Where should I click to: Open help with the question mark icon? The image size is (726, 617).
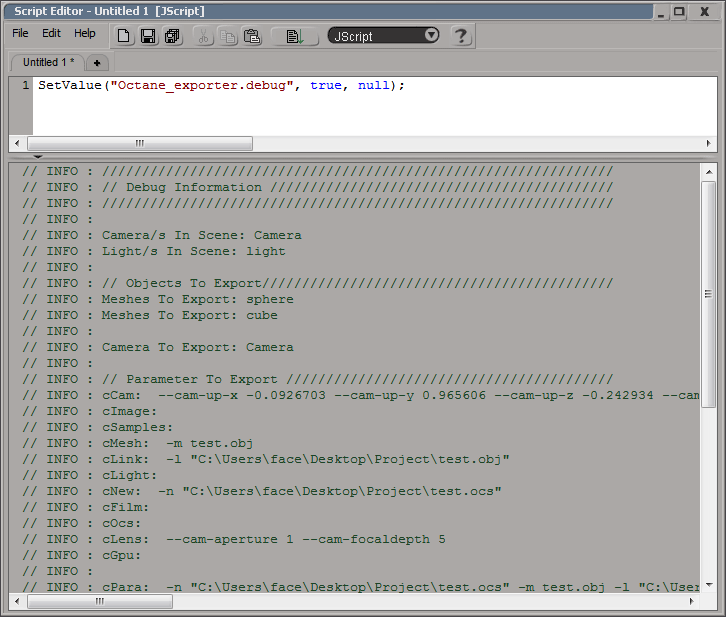point(461,36)
